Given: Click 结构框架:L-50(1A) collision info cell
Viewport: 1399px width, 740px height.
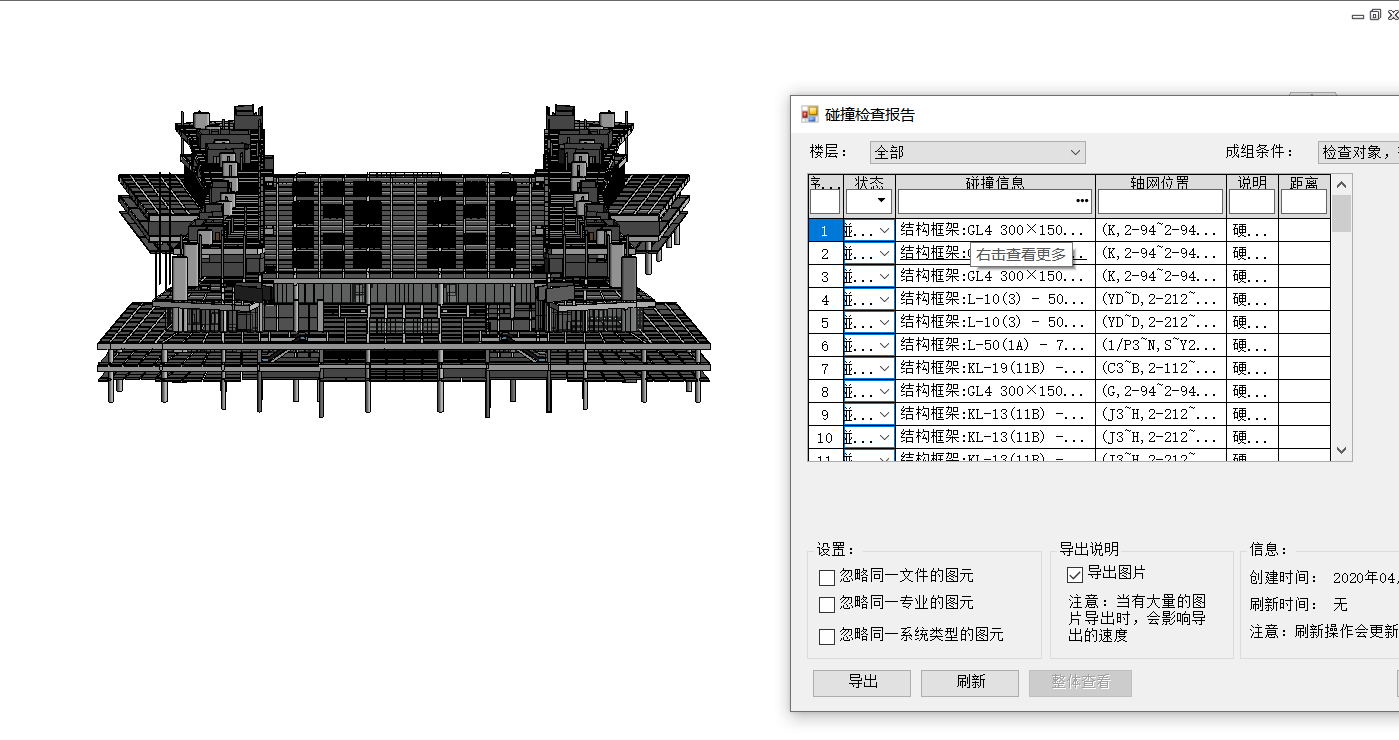Looking at the screenshot, I should click(995, 345).
